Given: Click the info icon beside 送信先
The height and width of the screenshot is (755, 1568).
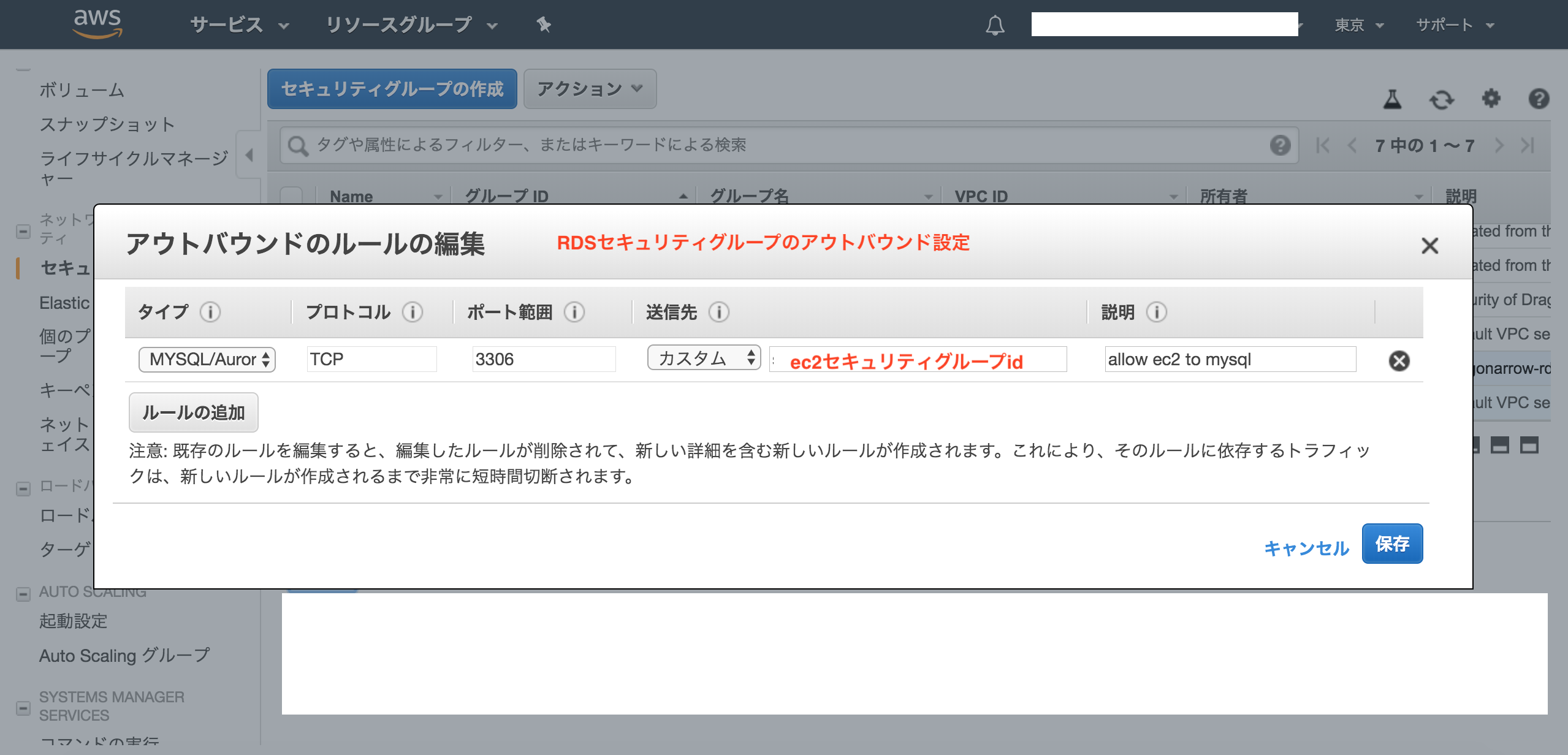Looking at the screenshot, I should tap(718, 312).
